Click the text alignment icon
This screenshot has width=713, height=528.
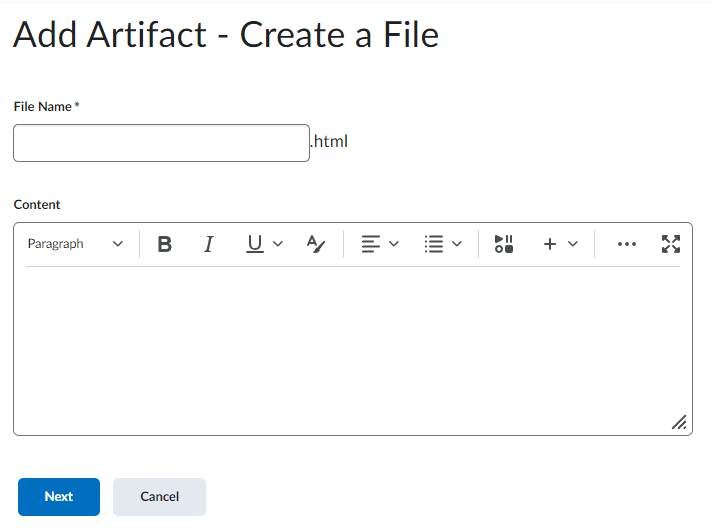(x=370, y=244)
